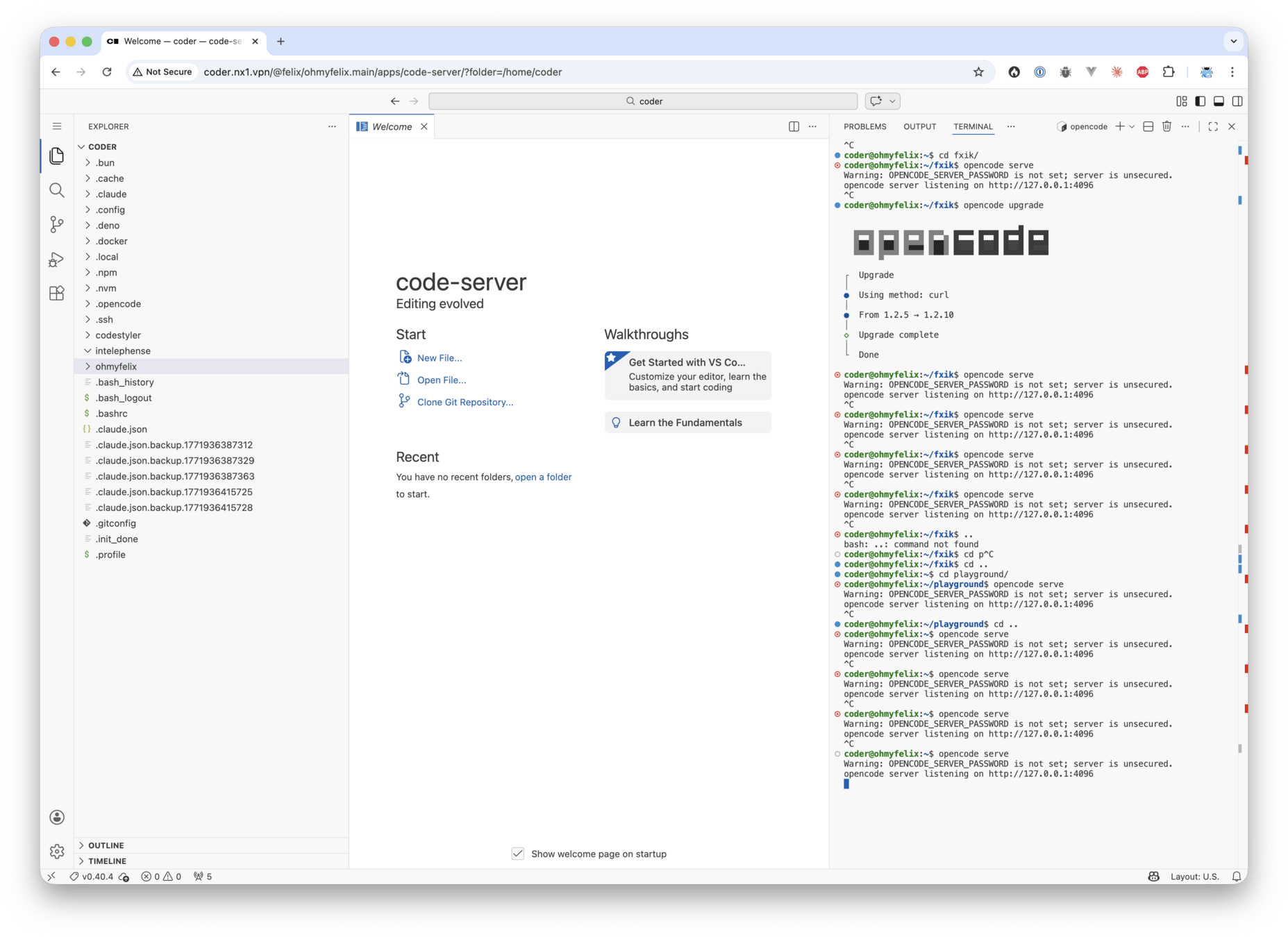This screenshot has height=937, width=1288.
Task: Expand the .claude folder
Action: [211, 194]
